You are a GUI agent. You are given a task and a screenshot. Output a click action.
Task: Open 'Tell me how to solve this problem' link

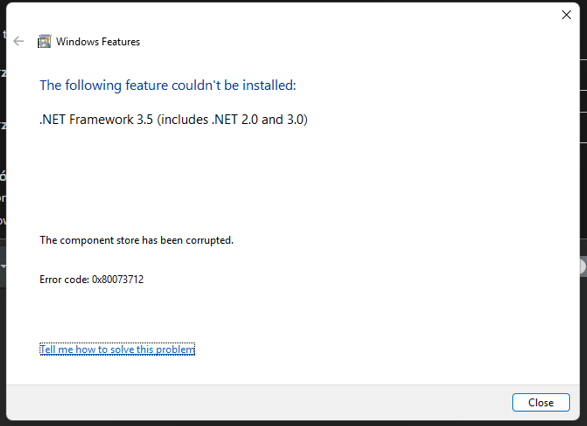click(x=117, y=349)
